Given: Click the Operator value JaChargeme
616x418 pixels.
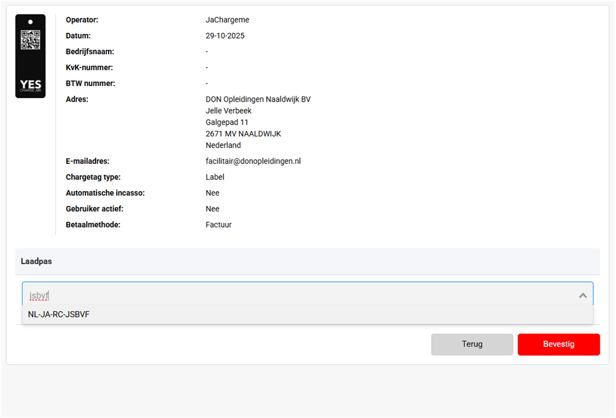Looking at the screenshot, I should (227, 20).
